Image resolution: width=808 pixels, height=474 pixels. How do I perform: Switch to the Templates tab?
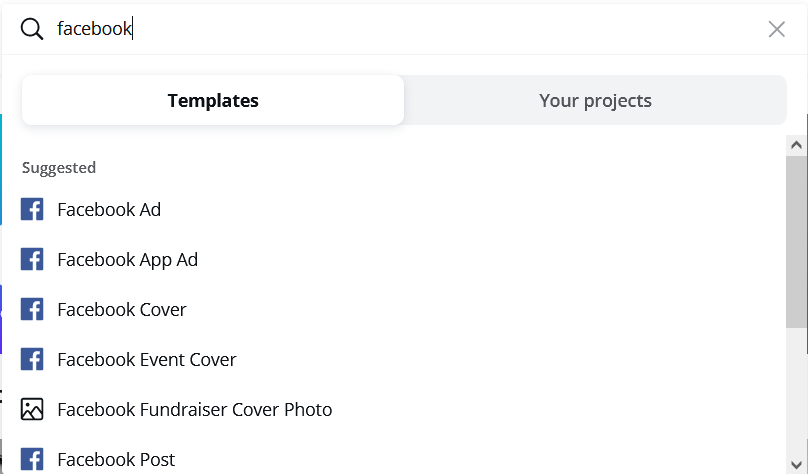click(x=213, y=100)
